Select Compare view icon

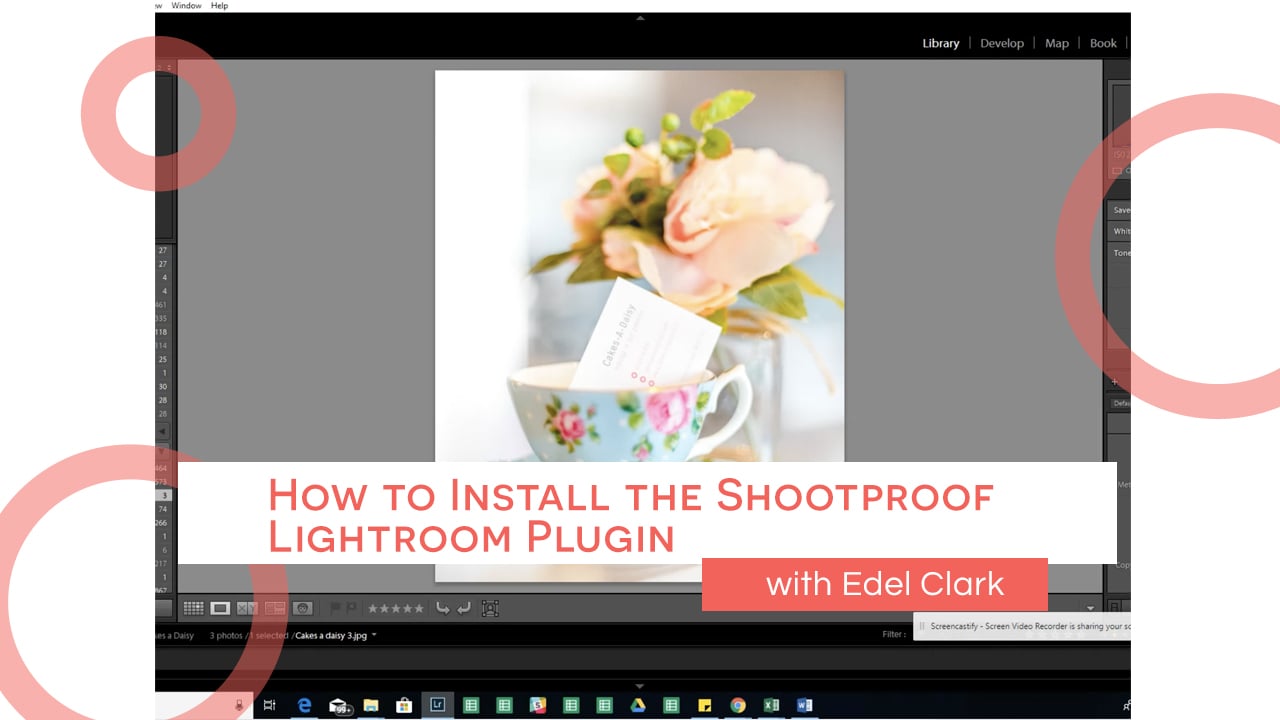247,608
